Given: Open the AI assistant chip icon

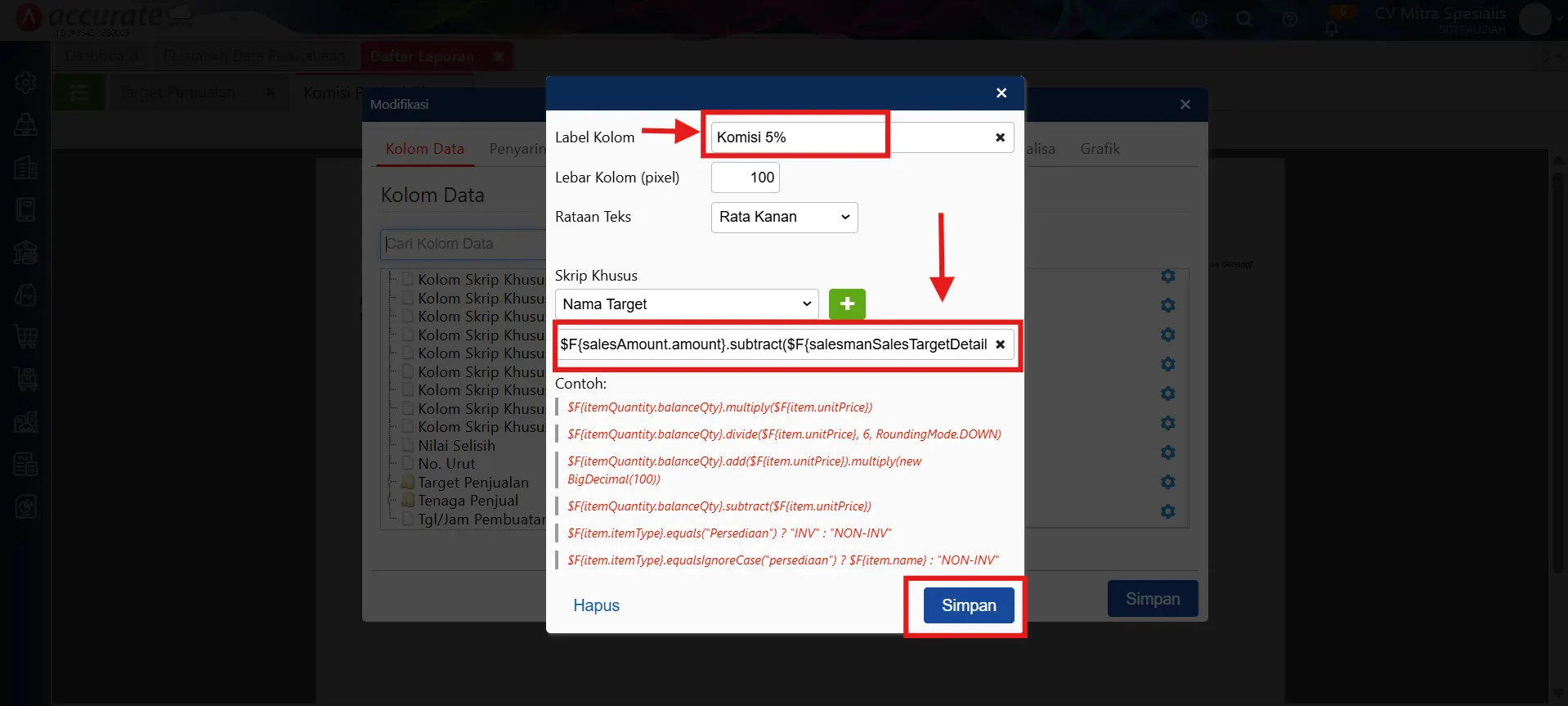Looking at the screenshot, I should click(1199, 19).
